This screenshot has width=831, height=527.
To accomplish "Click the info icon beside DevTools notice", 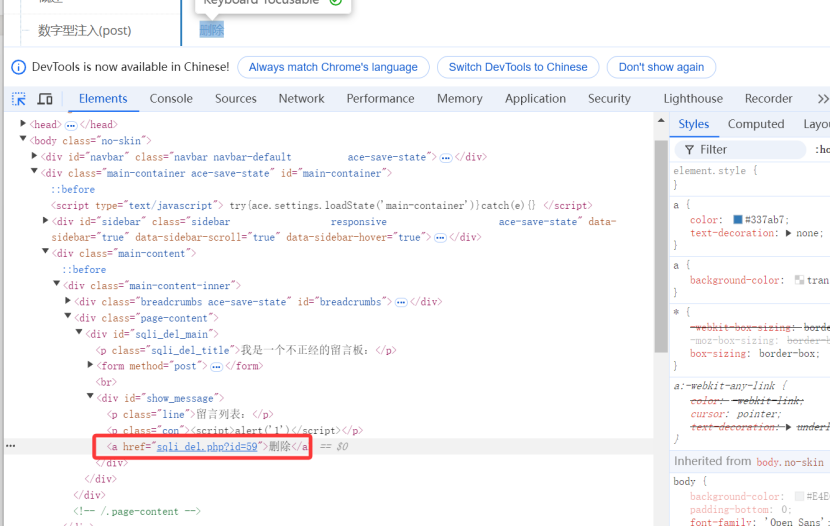I will tap(19, 67).
